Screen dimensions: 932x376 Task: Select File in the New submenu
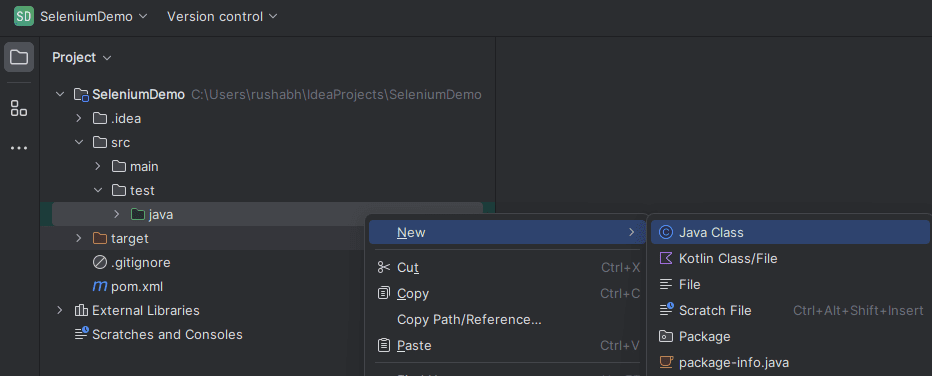(x=791, y=285)
